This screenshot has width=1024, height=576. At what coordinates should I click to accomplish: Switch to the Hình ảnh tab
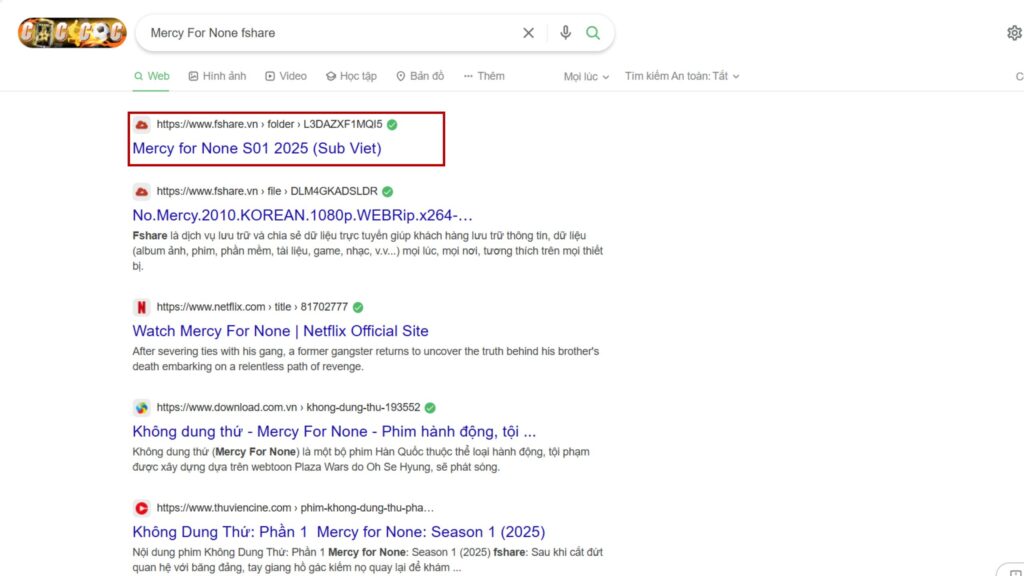click(x=217, y=76)
